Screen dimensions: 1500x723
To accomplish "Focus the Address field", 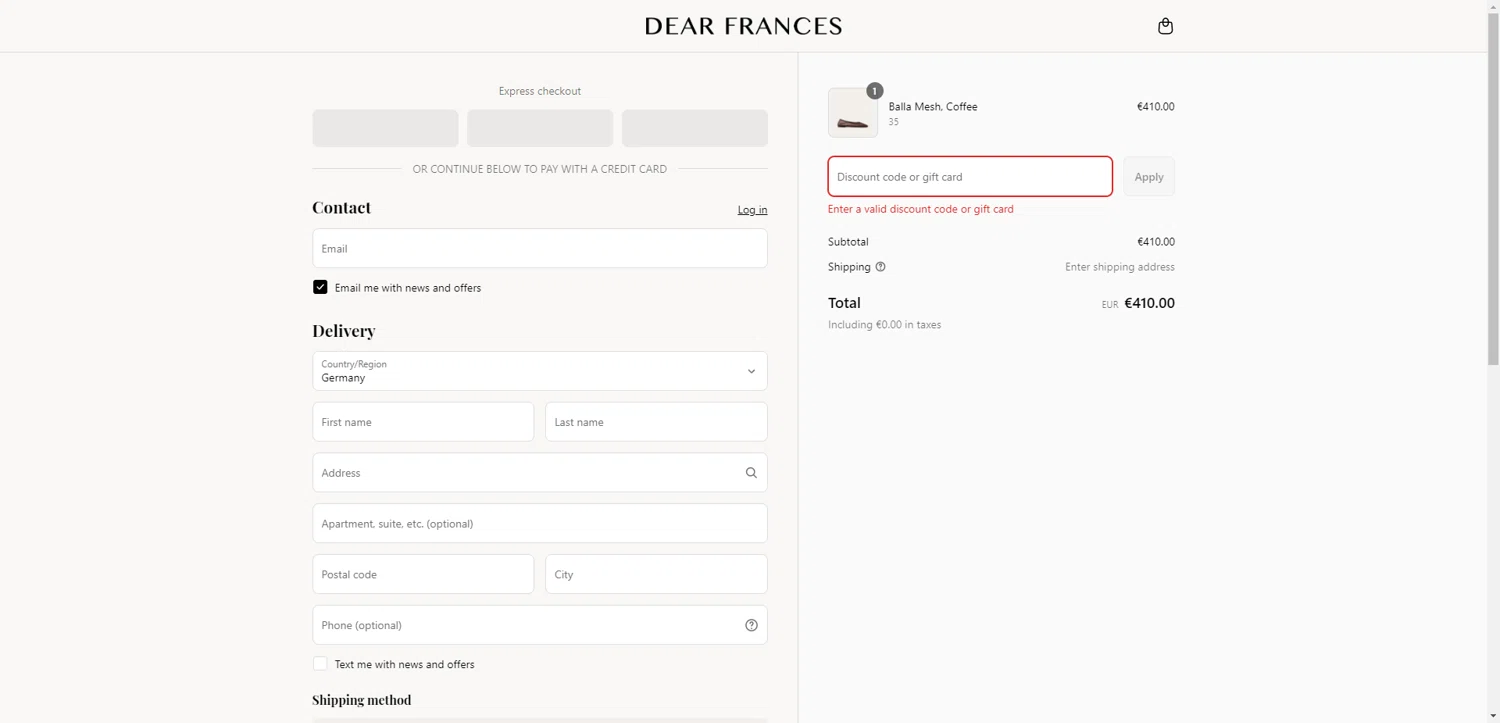I will click(540, 473).
